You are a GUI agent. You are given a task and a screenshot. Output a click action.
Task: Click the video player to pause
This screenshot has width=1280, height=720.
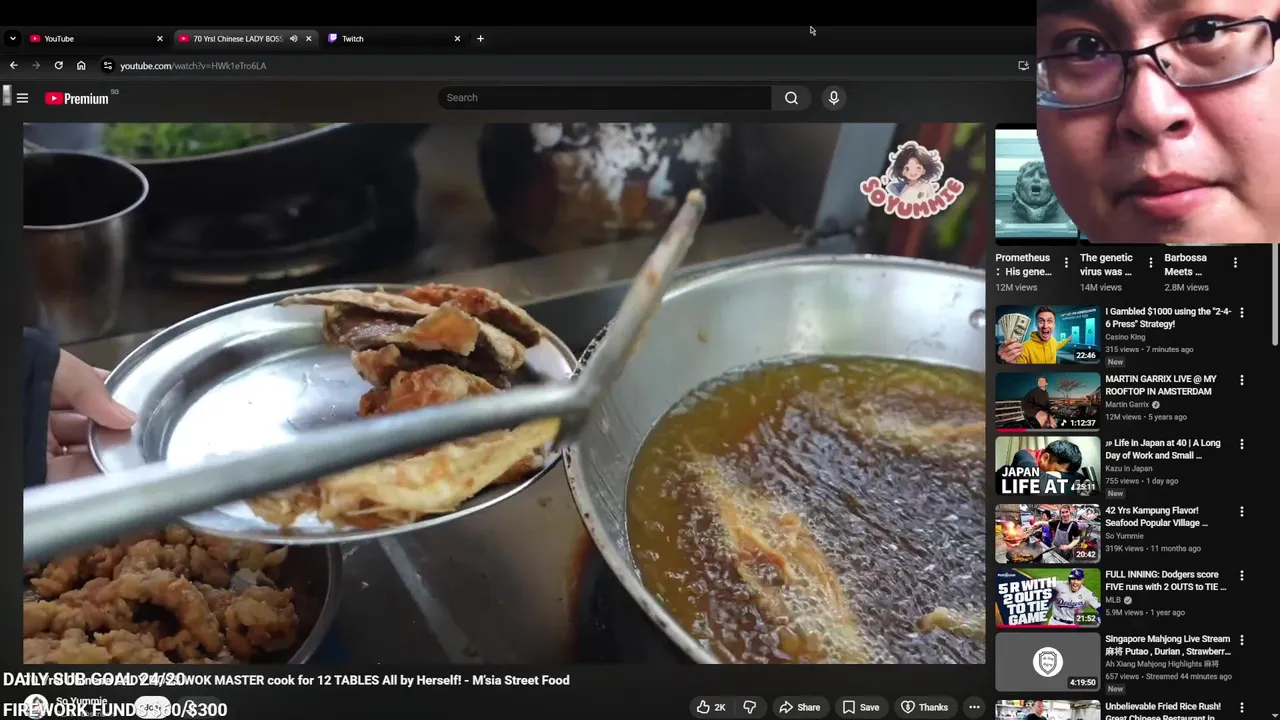pos(504,393)
